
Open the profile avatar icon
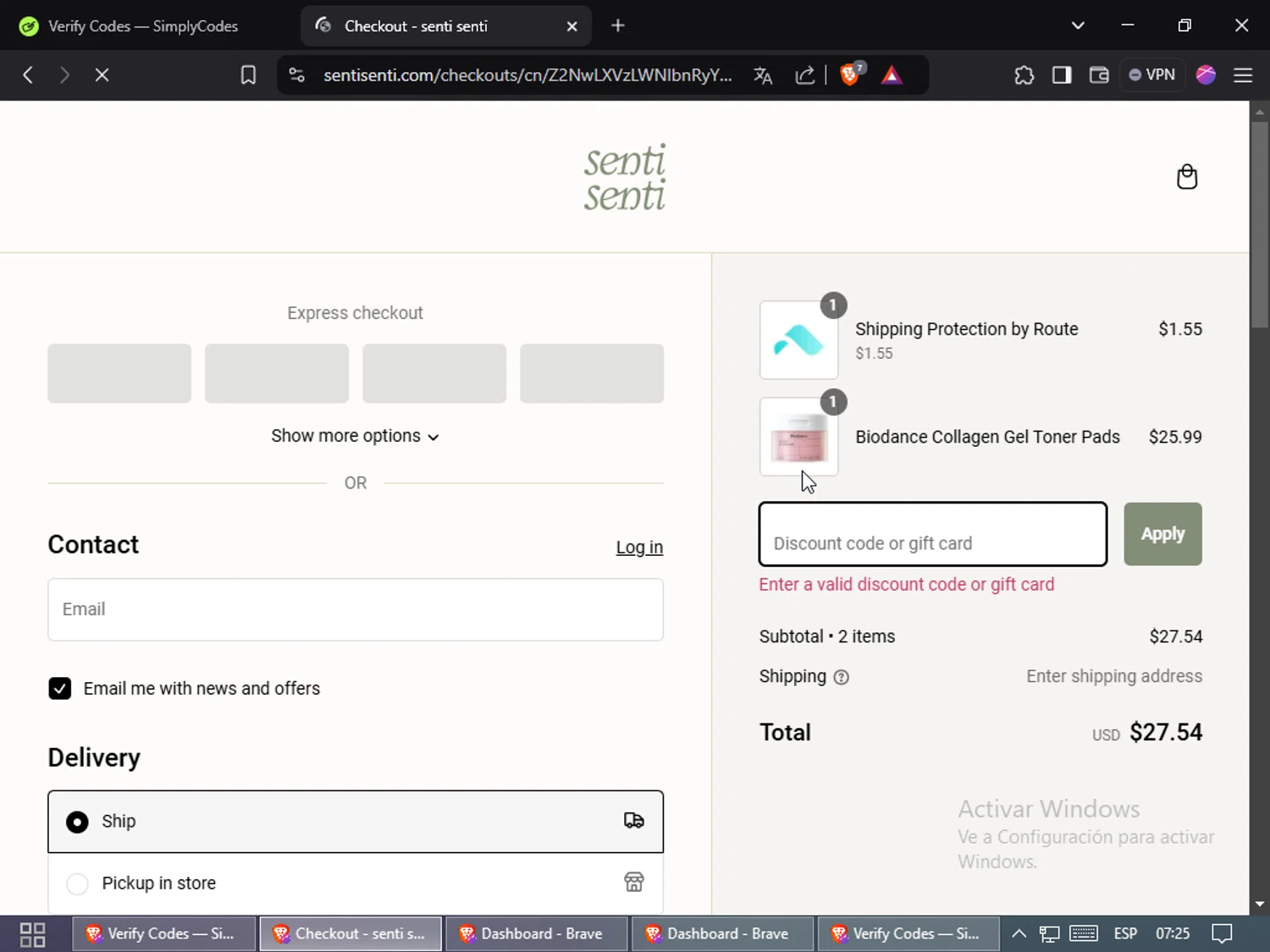tap(1206, 75)
